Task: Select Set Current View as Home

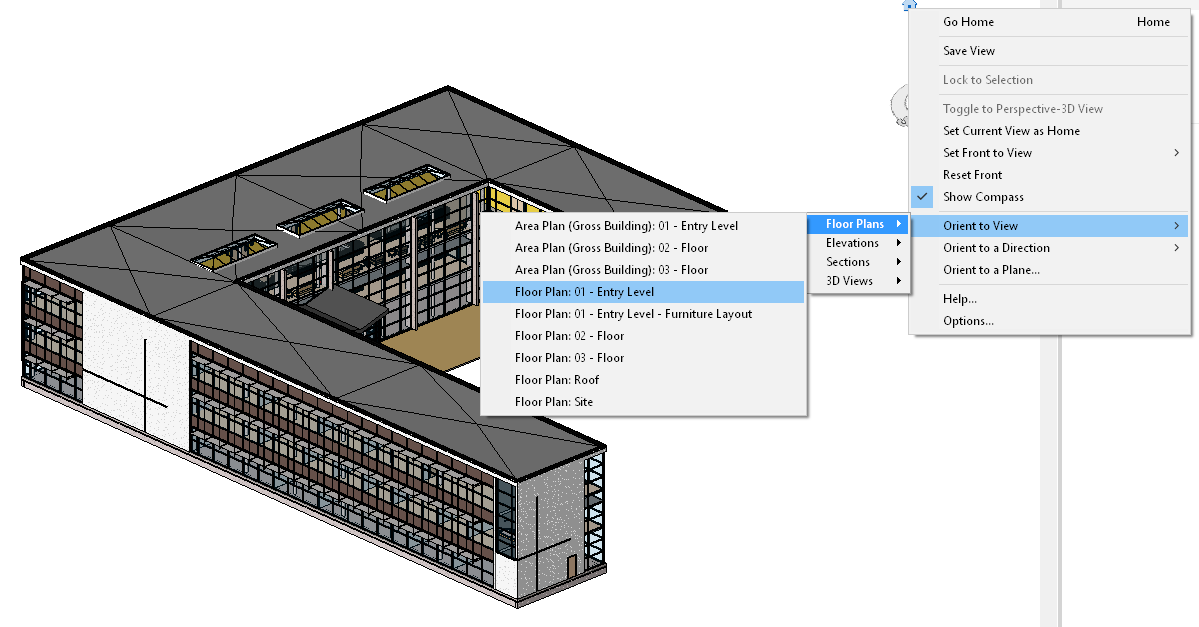Action: click(1011, 130)
